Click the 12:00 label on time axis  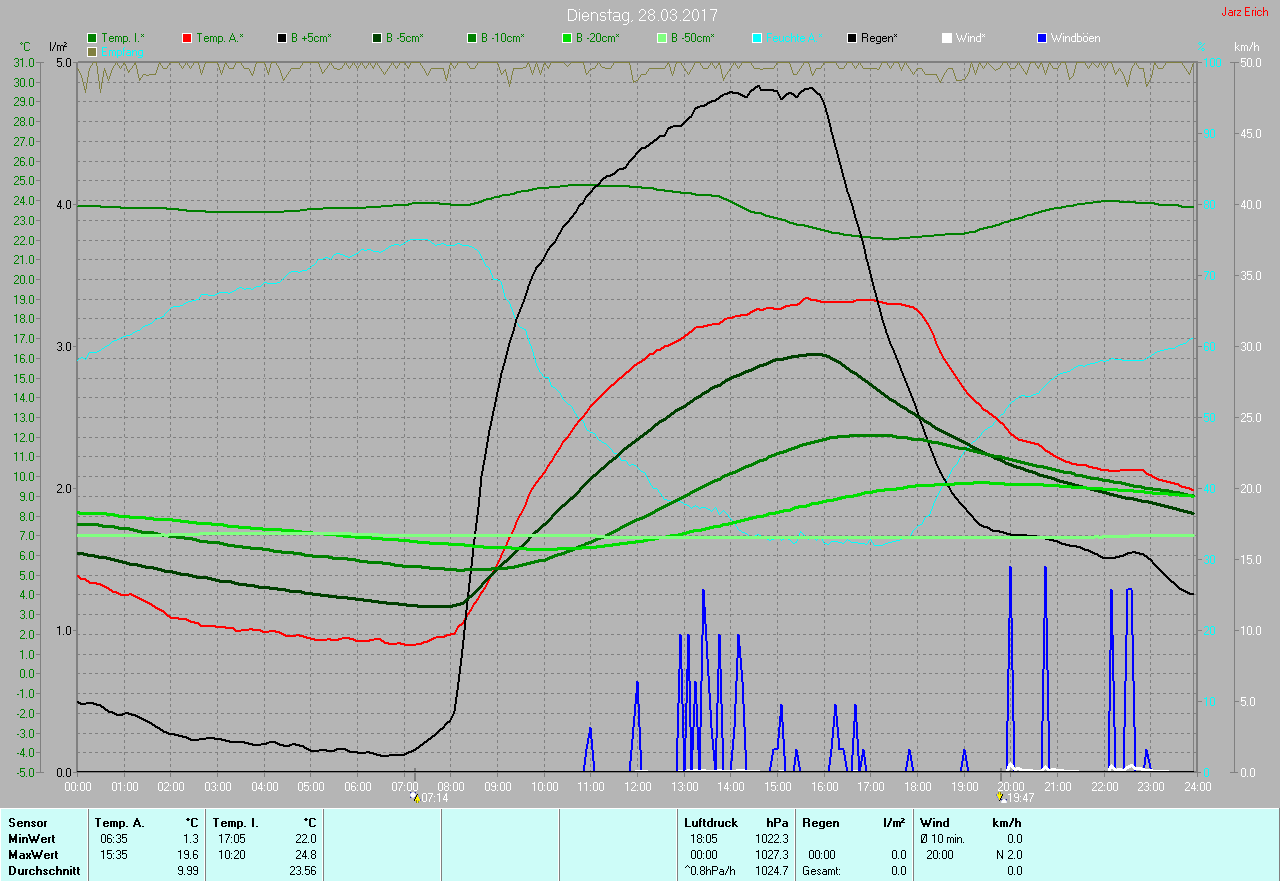coord(637,787)
